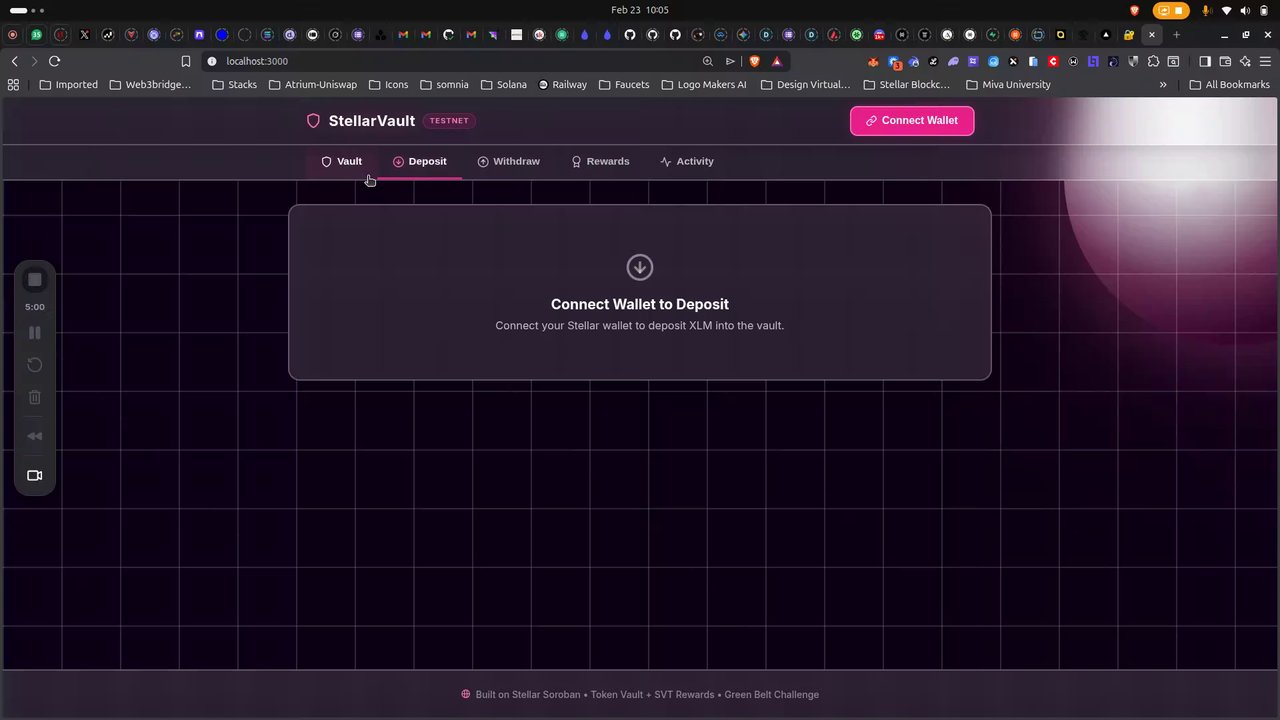Click the deposit down-arrow circle icon
The image size is (1280, 720).
pos(640,267)
